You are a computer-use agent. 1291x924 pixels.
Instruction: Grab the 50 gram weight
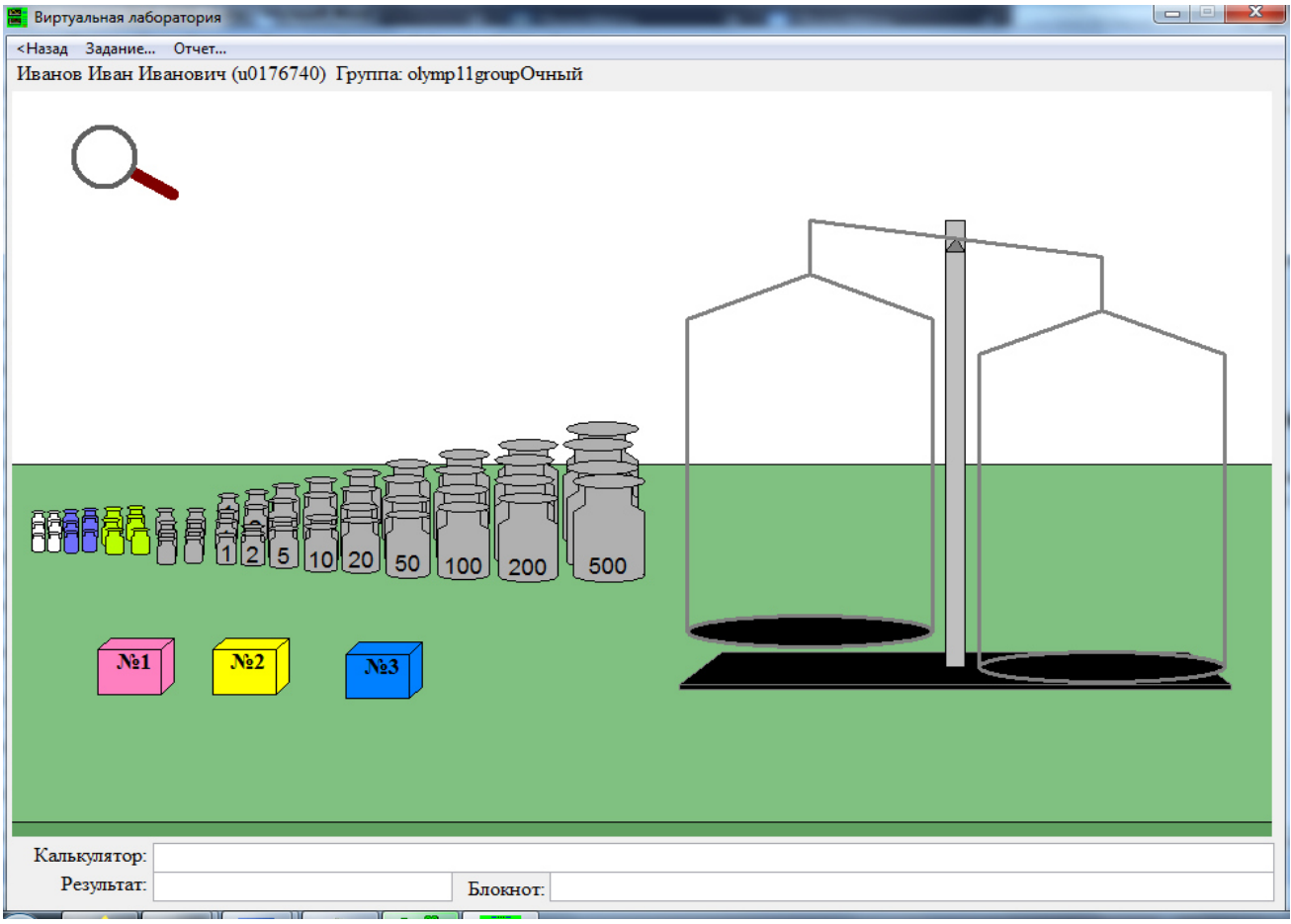click(x=407, y=545)
